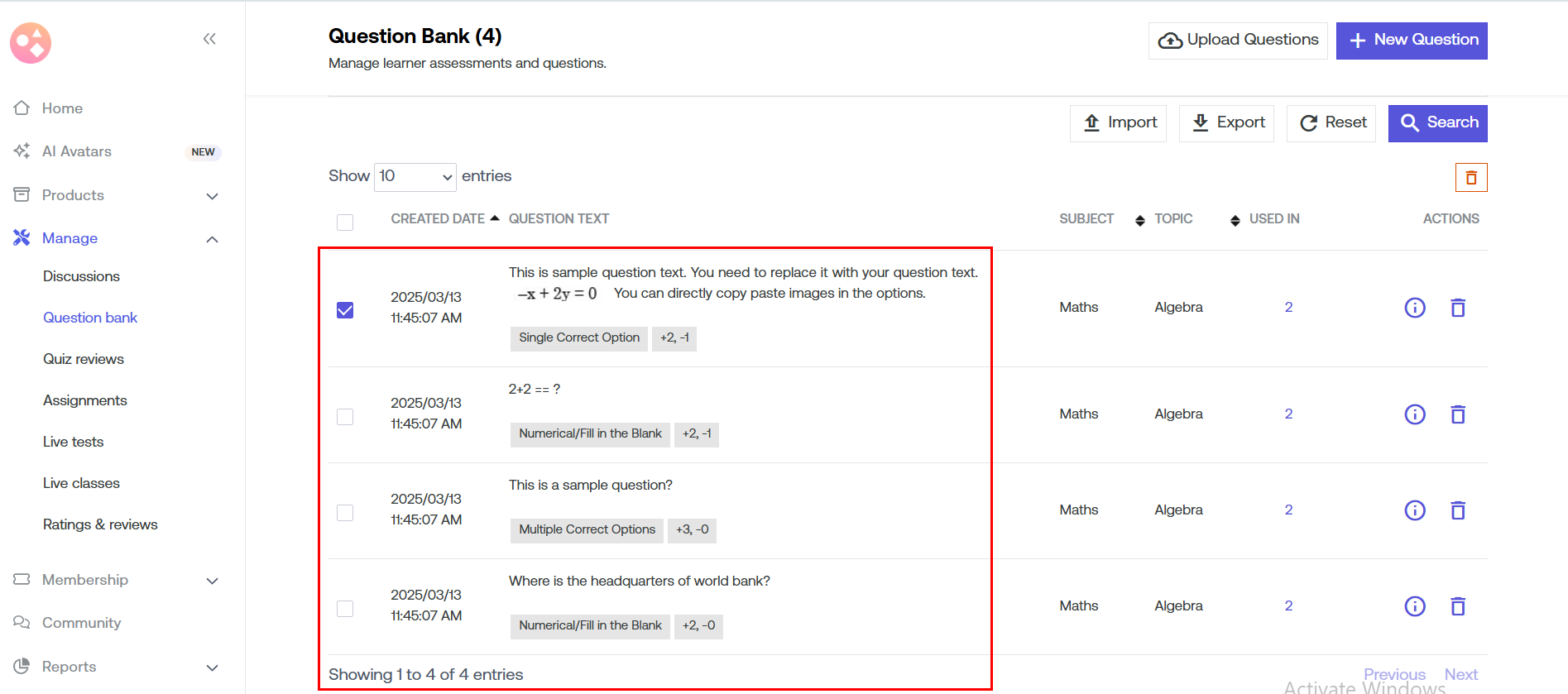Screen dimensions: 1568x694
Task: Tick the checkbox for '2+2 == ?' question
Action: [345, 417]
